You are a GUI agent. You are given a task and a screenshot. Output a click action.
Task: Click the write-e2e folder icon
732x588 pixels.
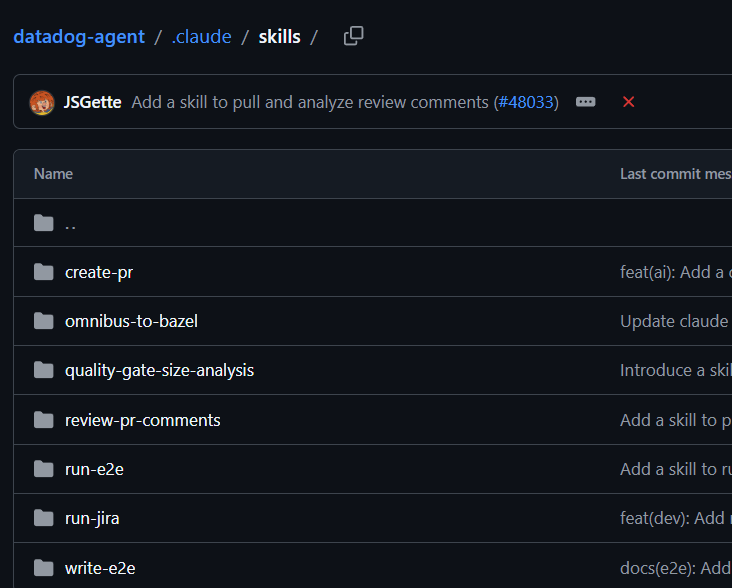pyautogui.click(x=43, y=568)
